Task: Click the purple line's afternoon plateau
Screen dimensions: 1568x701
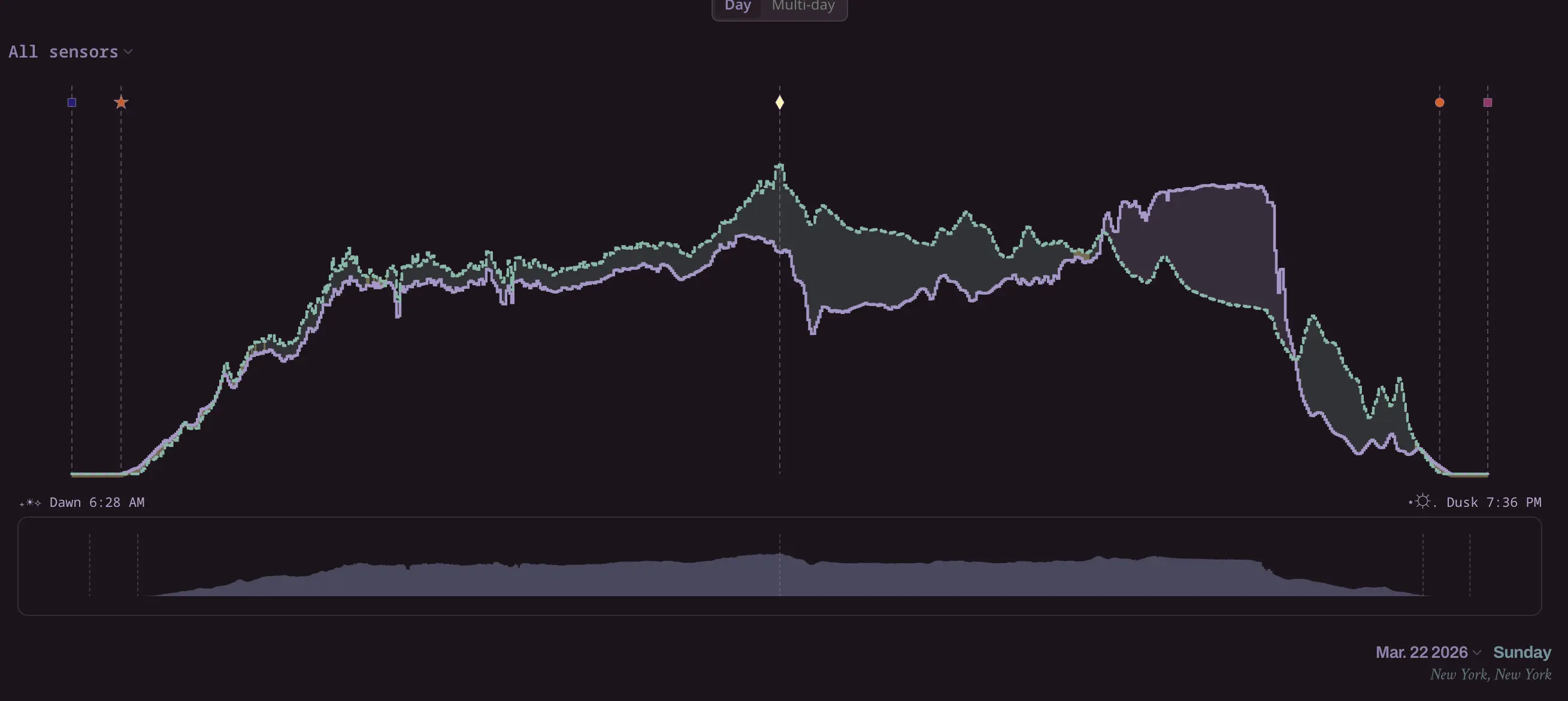Action: (1211, 186)
